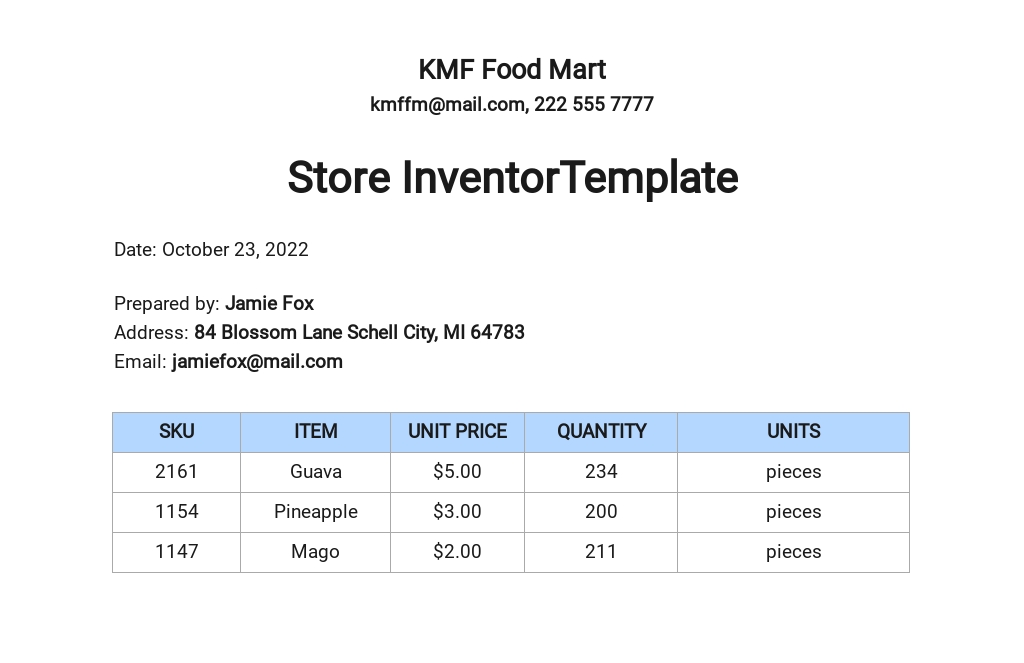
Task: Click the date October 23, 2022
Action: click(x=235, y=250)
